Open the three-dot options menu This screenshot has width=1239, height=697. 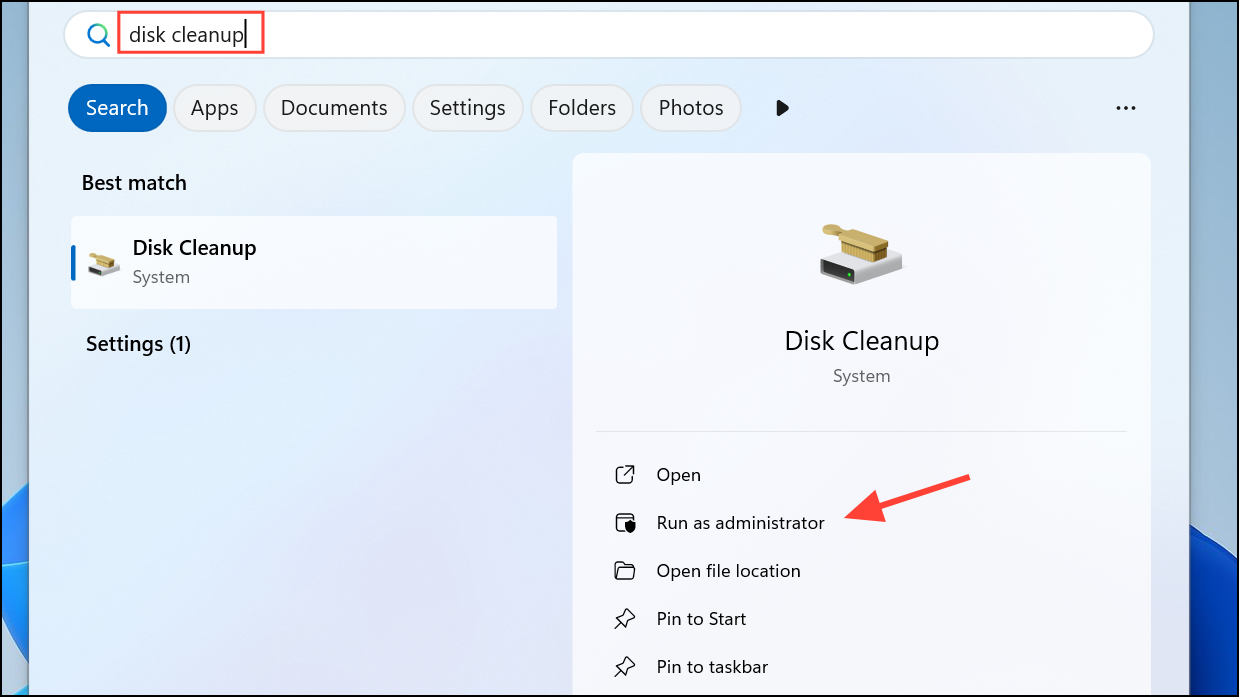pos(1126,108)
